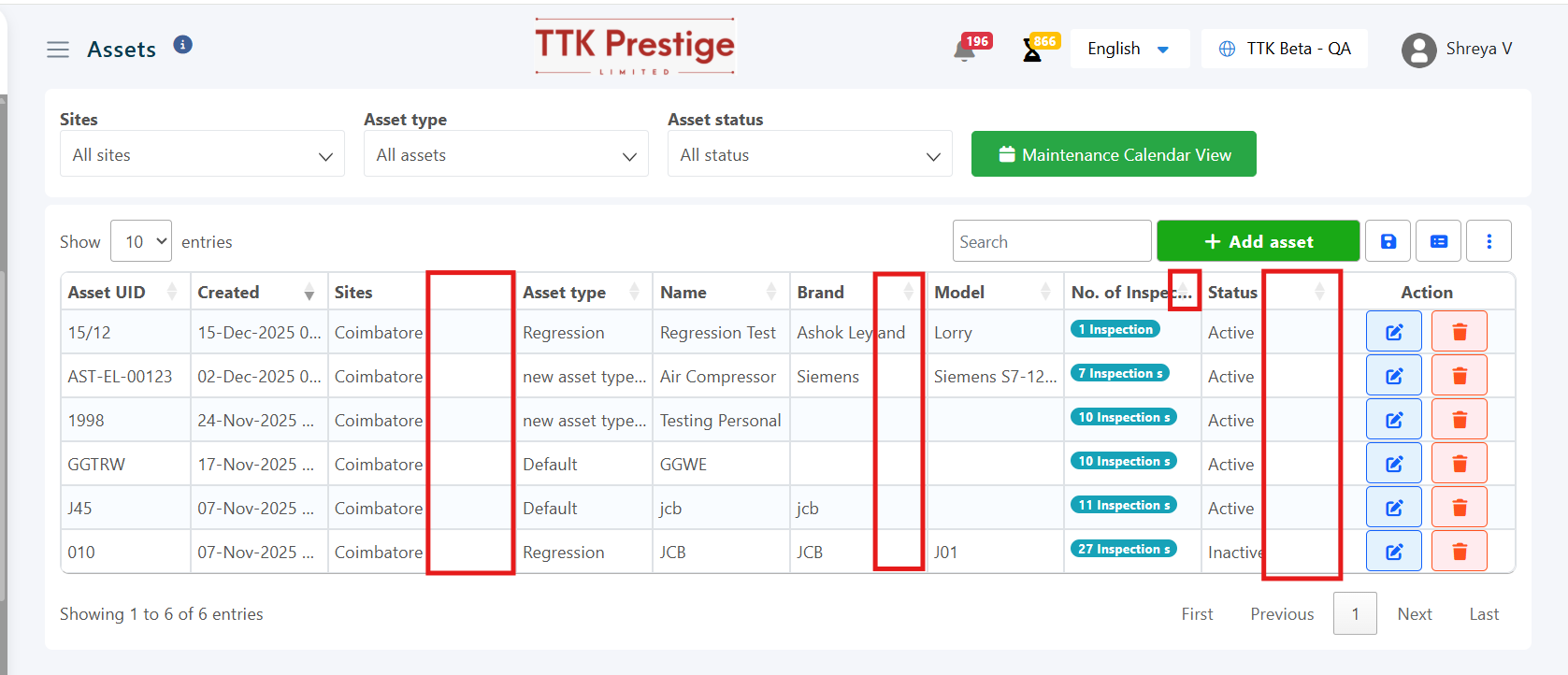The width and height of the screenshot is (1568, 675).
Task: Open Shreya V user profile menu
Action: [x=1457, y=50]
